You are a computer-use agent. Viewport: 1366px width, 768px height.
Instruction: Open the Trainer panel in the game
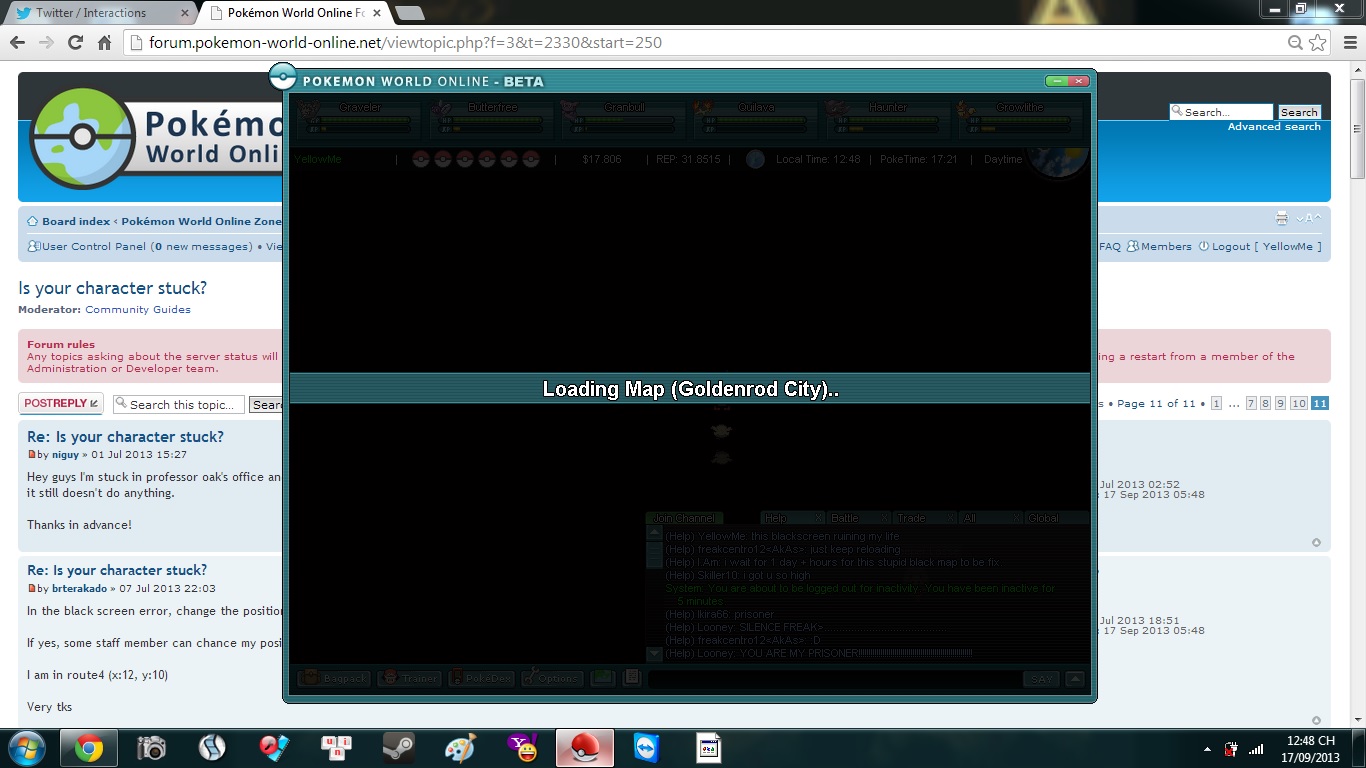point(410,678)
